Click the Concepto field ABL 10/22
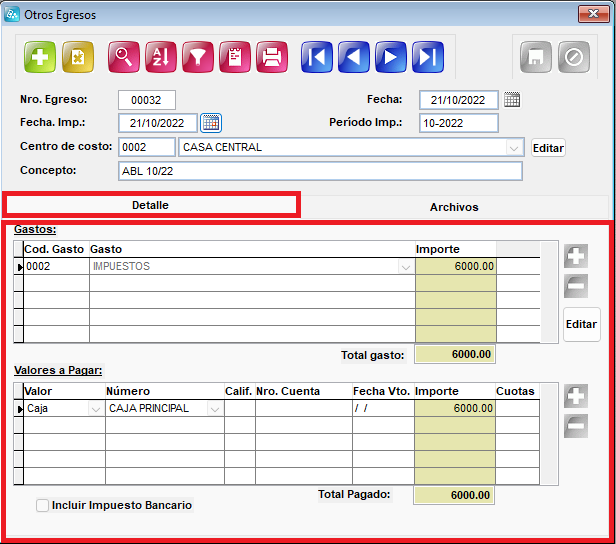This screenshot has width=616, height=544. point(320,171)
